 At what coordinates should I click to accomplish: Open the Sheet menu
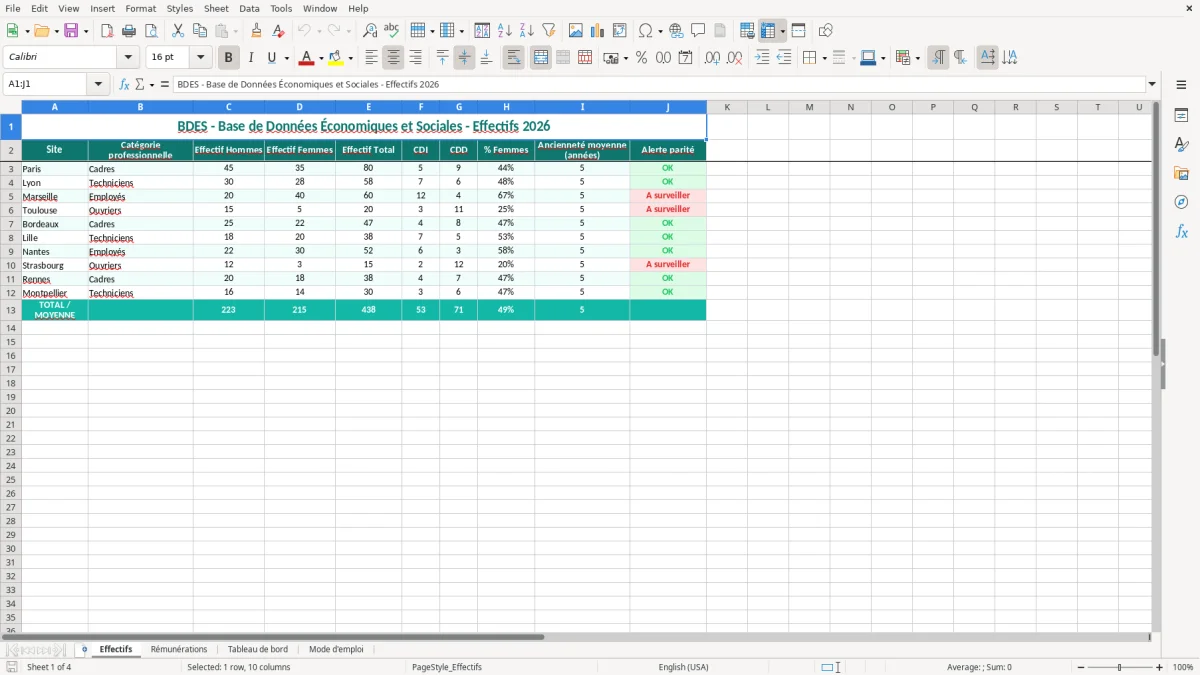216,8
